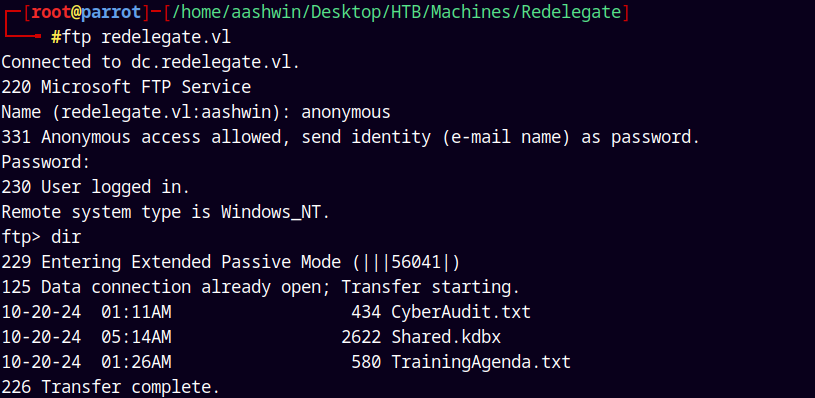Click the 220 Microsoft FTP Service line
Image resolution: width=815 pixels, height=398 pixels.
click(126, 87)
